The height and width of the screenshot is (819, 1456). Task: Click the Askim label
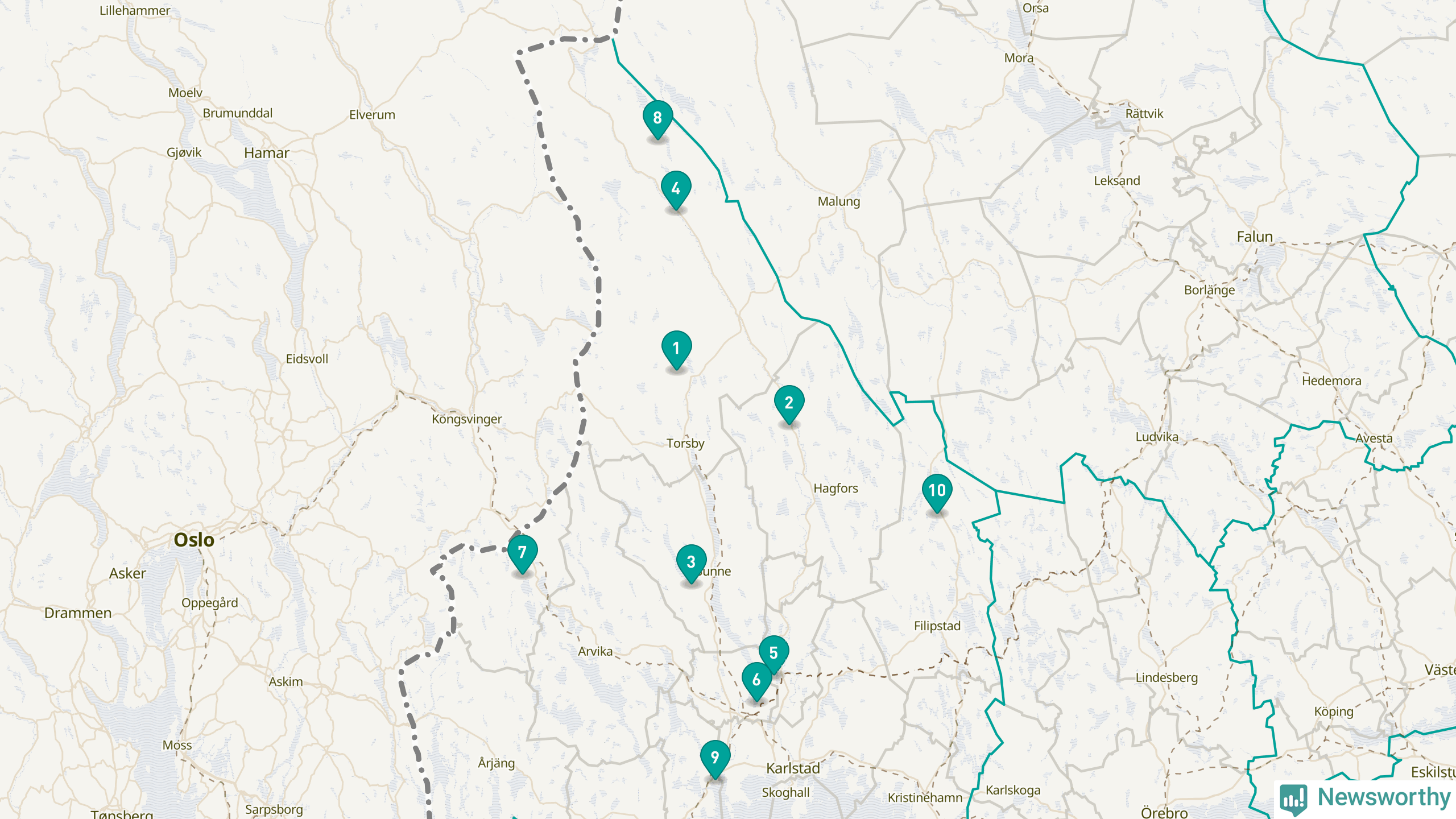click(x=286, y=681)
